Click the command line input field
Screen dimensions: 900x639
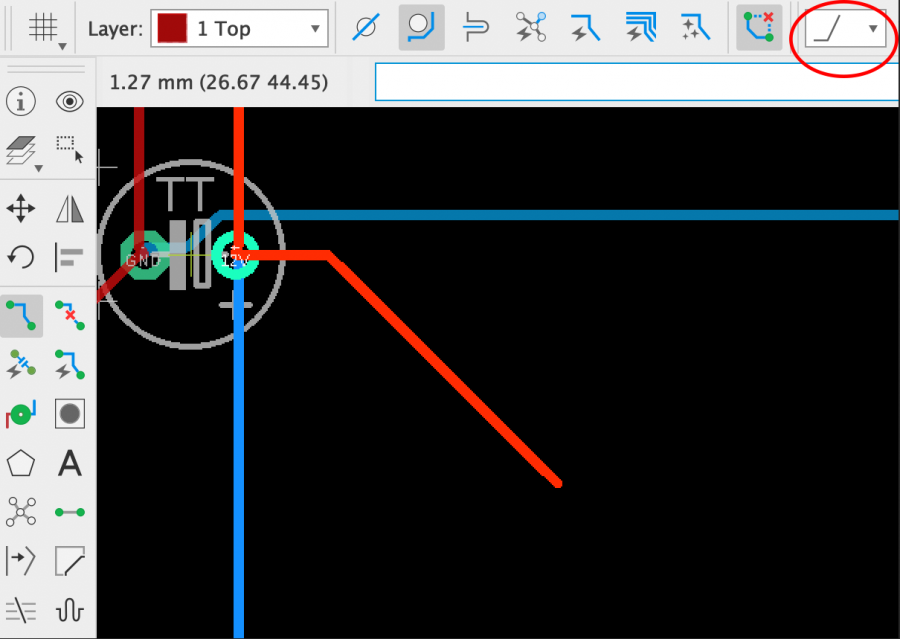click(636, 82)
